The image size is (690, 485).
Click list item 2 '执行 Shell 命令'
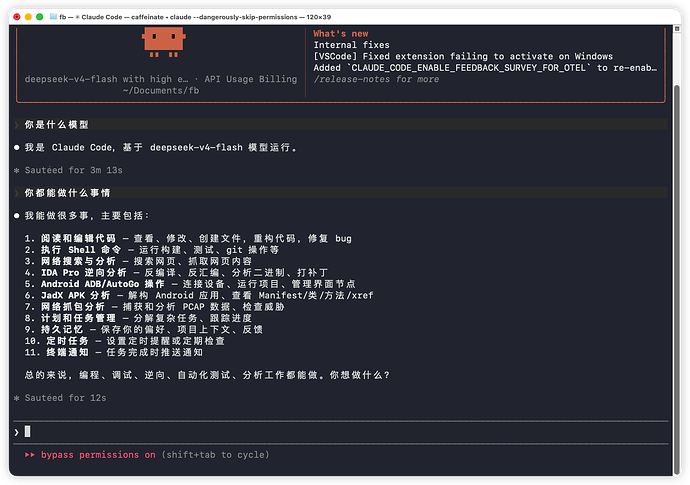click(152, 250)
